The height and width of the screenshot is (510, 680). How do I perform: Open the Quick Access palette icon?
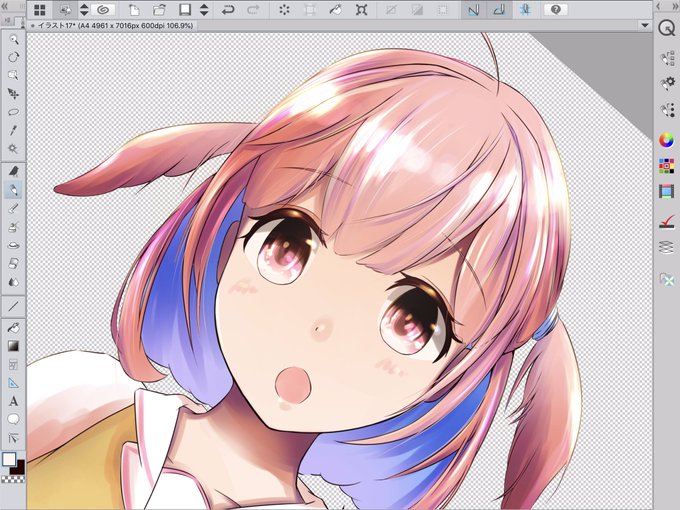pos(667,28)
